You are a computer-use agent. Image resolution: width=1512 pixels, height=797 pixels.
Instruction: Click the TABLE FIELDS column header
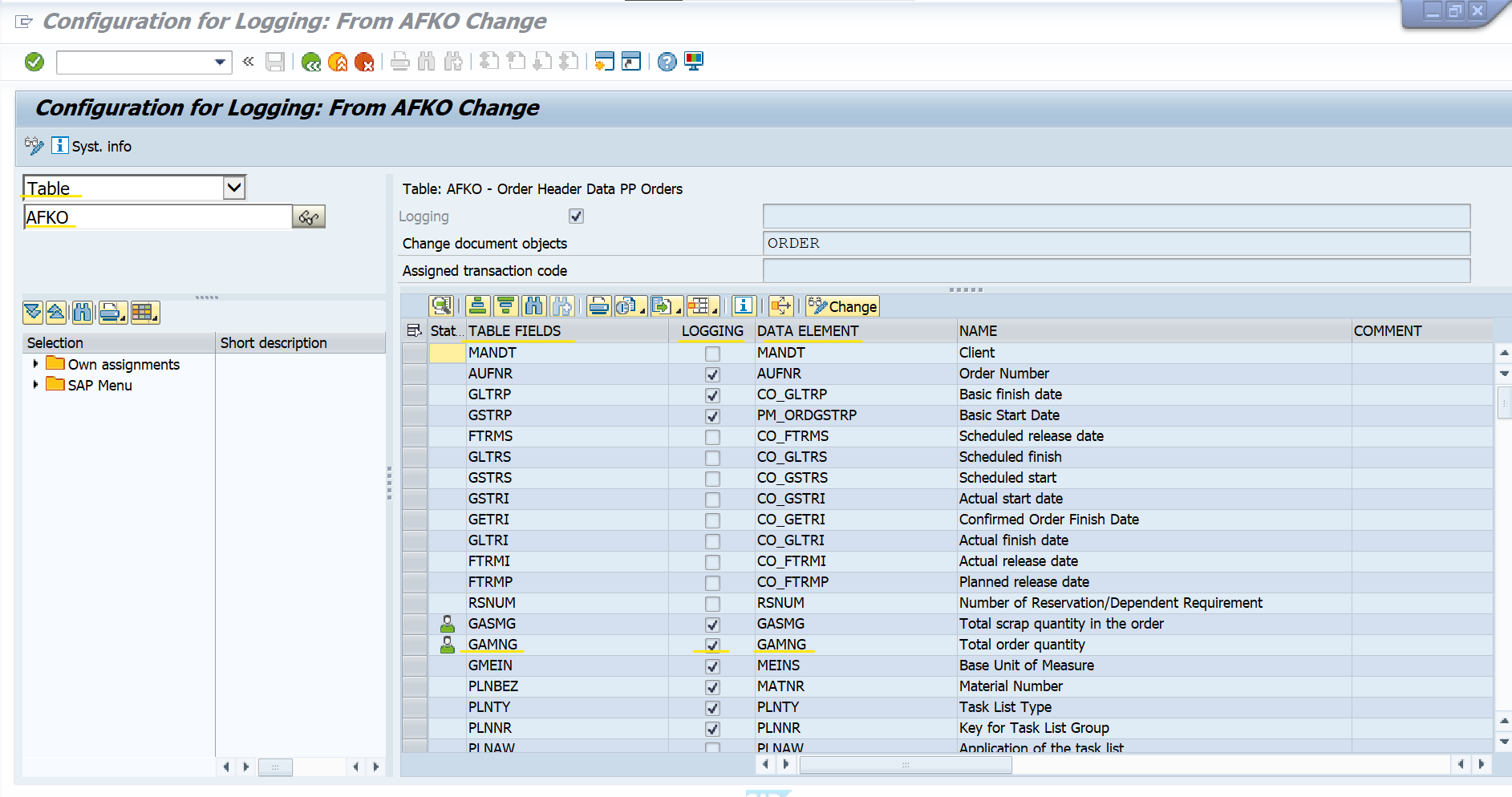point(514,331)
